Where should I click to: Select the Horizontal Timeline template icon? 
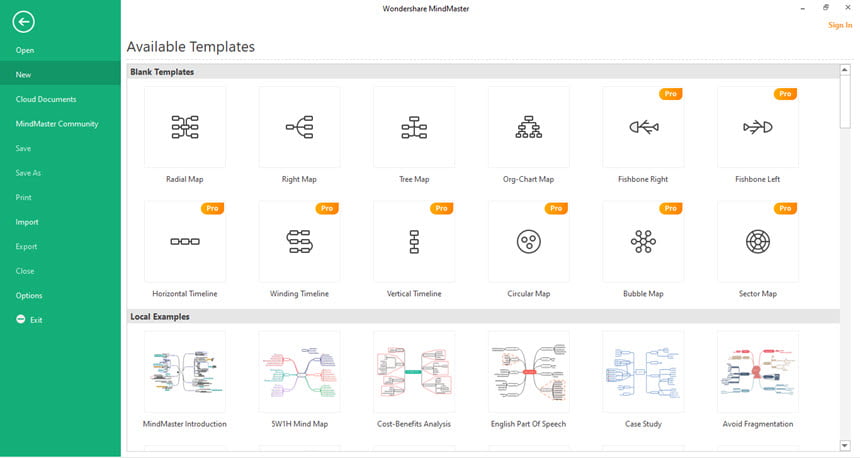[185, 241]
